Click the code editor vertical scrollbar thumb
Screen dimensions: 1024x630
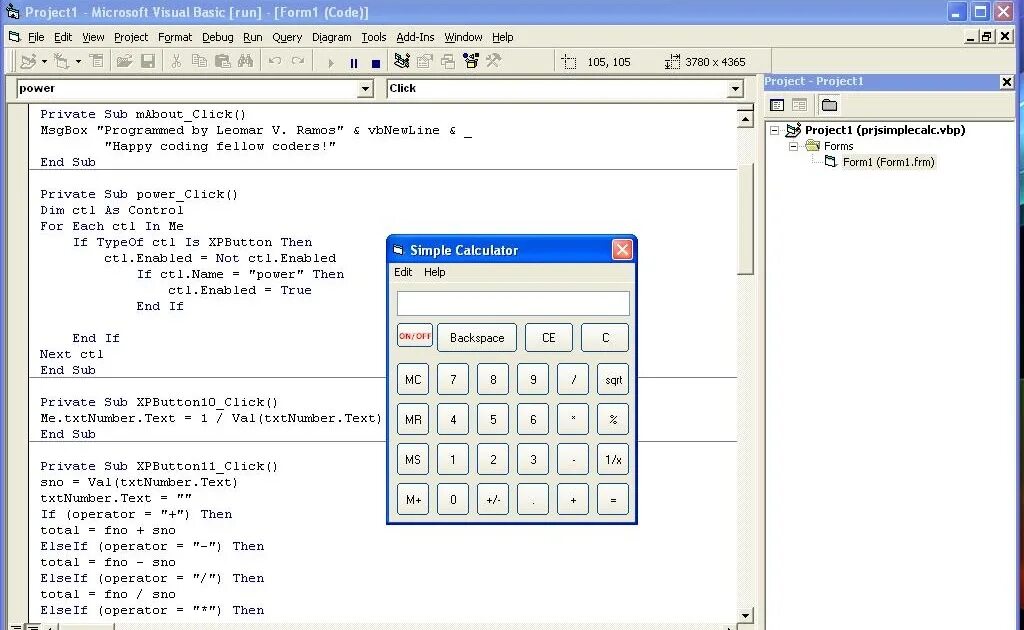pyautogui.click(x=746, y=218)
